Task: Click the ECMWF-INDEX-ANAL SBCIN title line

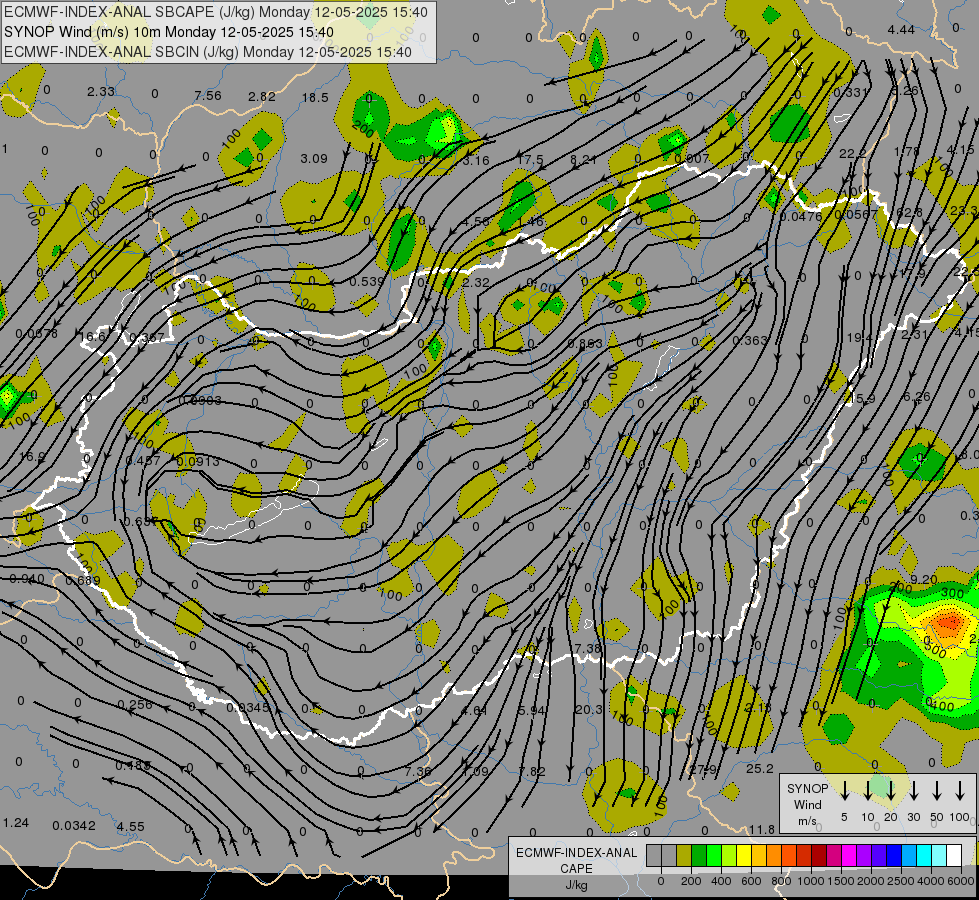Action: pyautogui.click(x=208, y=52)
